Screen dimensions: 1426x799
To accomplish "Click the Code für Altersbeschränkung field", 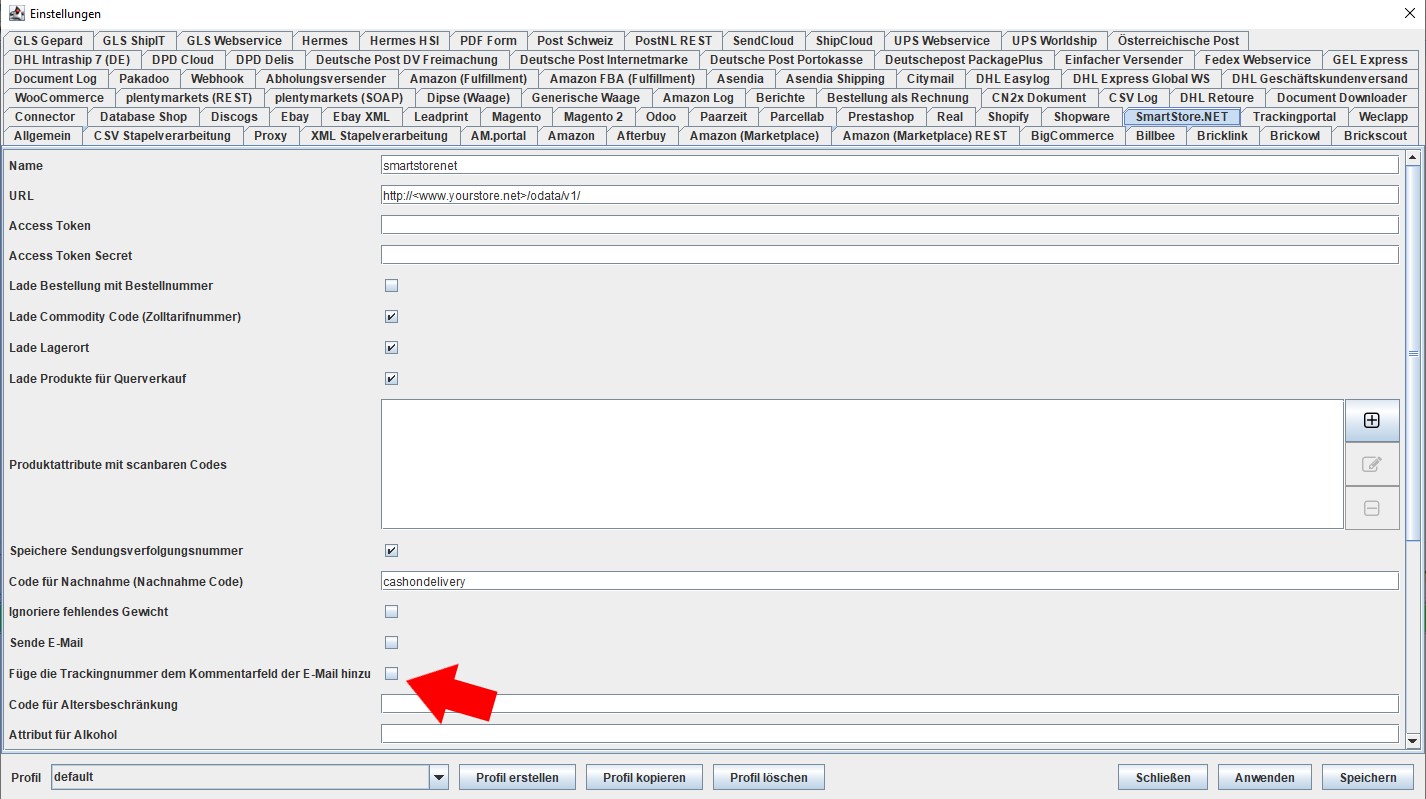I will click(889, 704).
